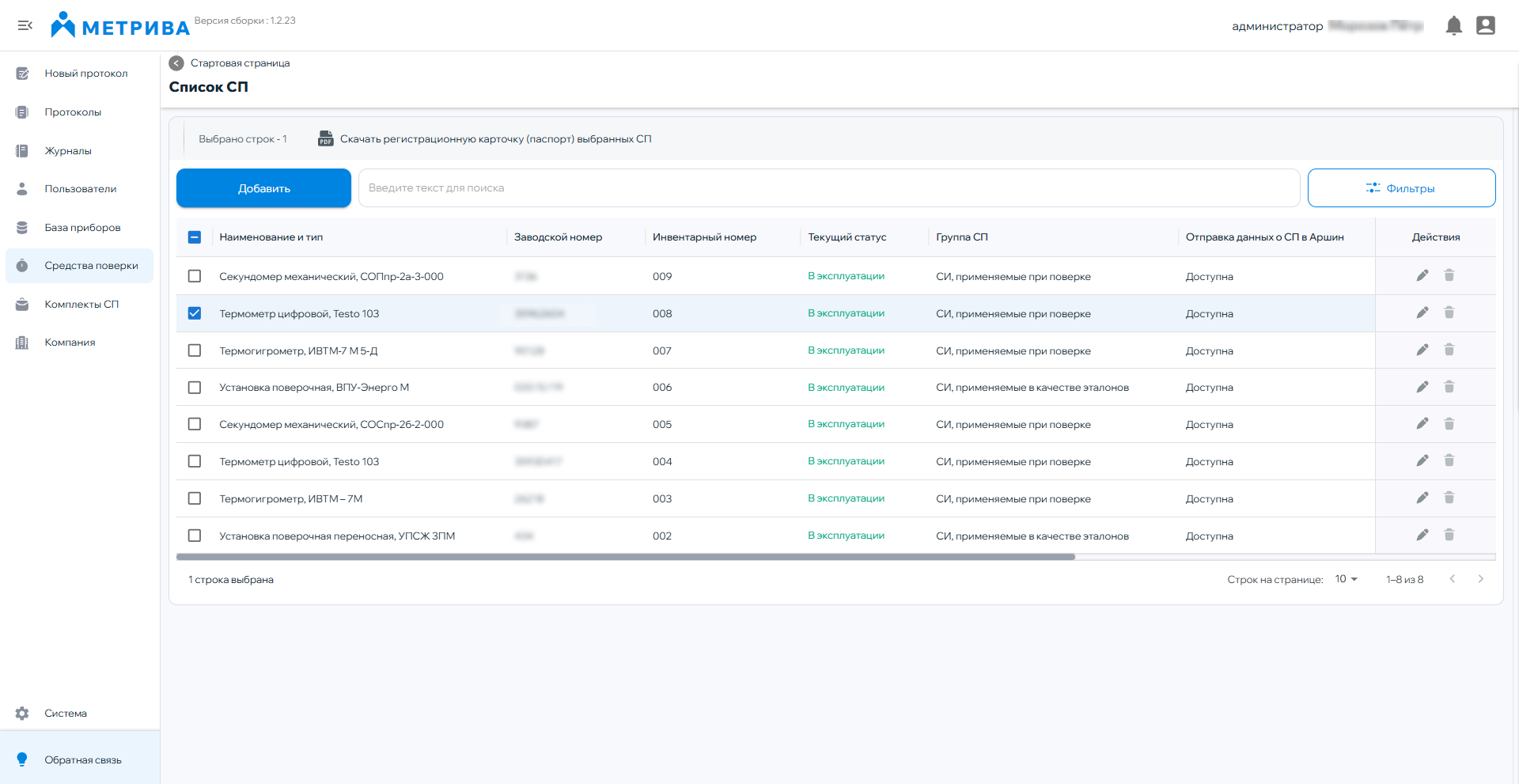Open the rows per page dropdown

(x=1346, y=579)
